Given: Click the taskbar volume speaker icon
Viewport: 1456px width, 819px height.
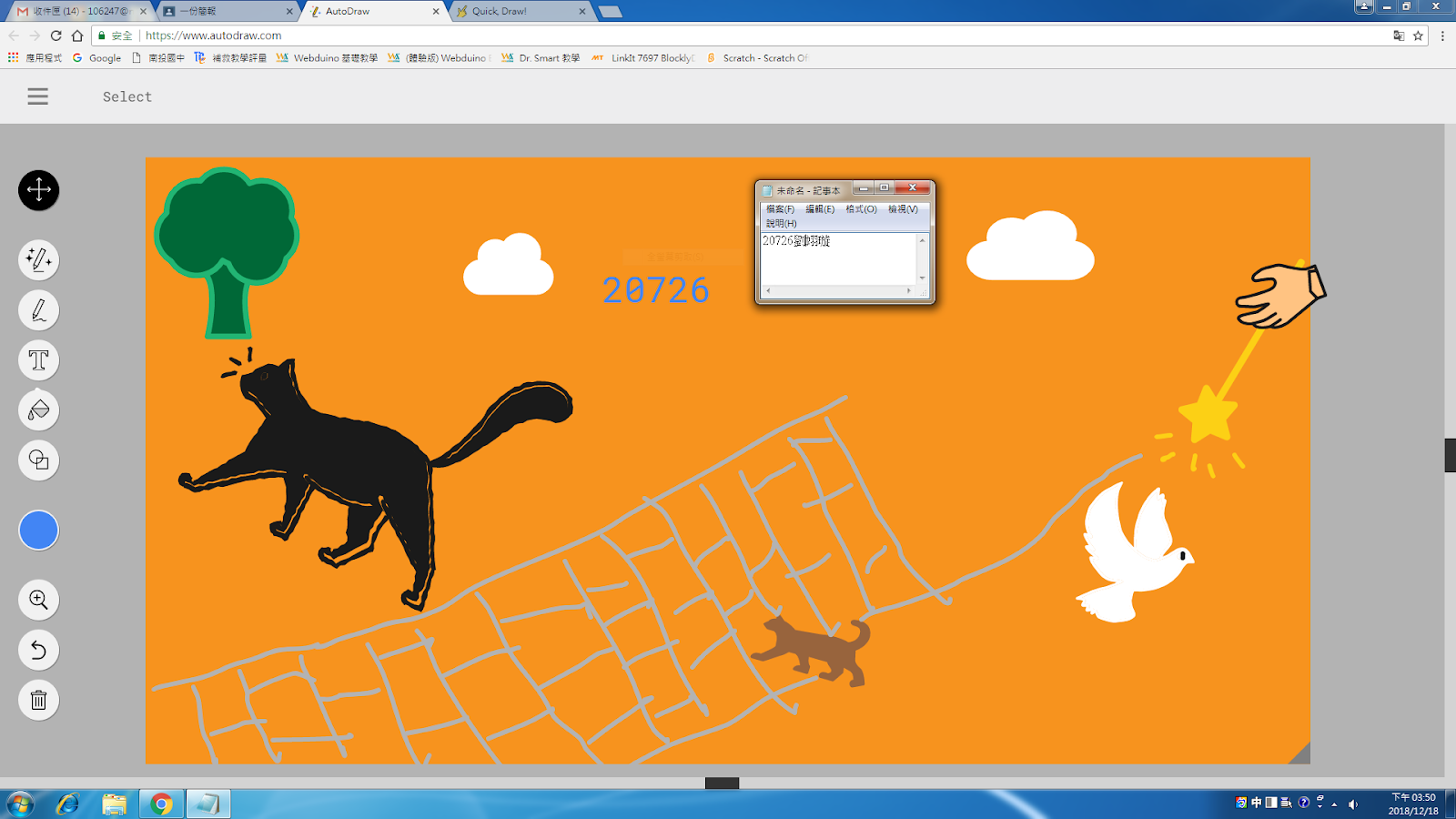Looking at the screenshot, I should (1353, 804).
